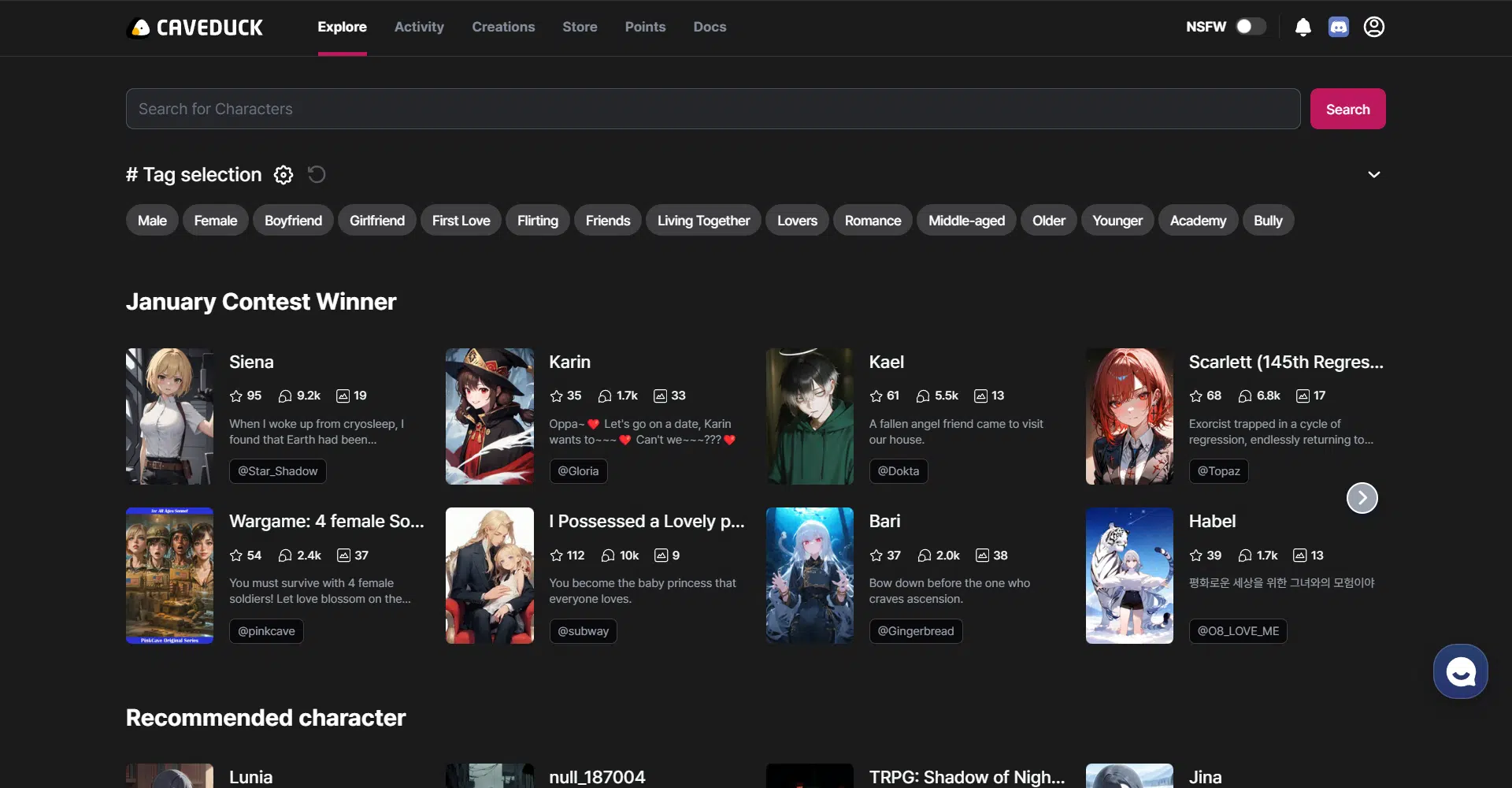Click the star icon on Siena
Viewport: 1512px width, 788px height.
(x=236, y=396)
